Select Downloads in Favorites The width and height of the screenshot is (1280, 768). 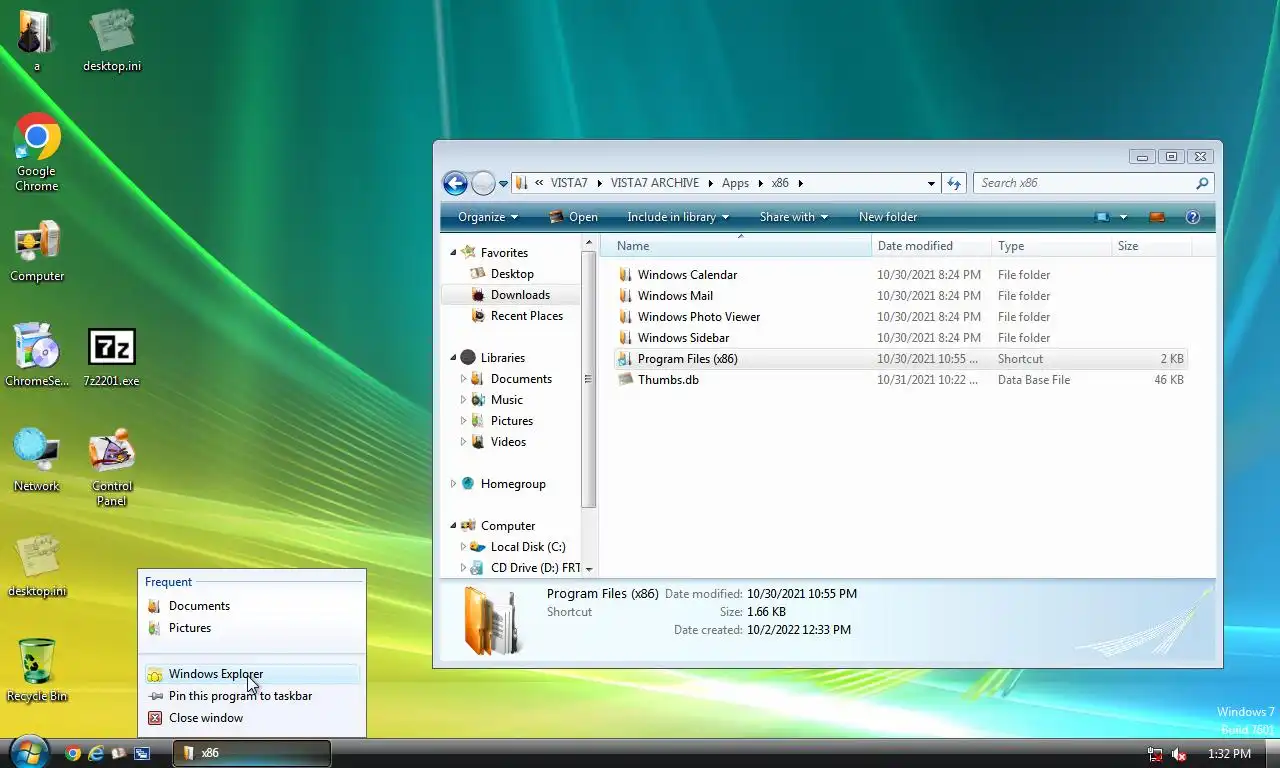(510, 295)
